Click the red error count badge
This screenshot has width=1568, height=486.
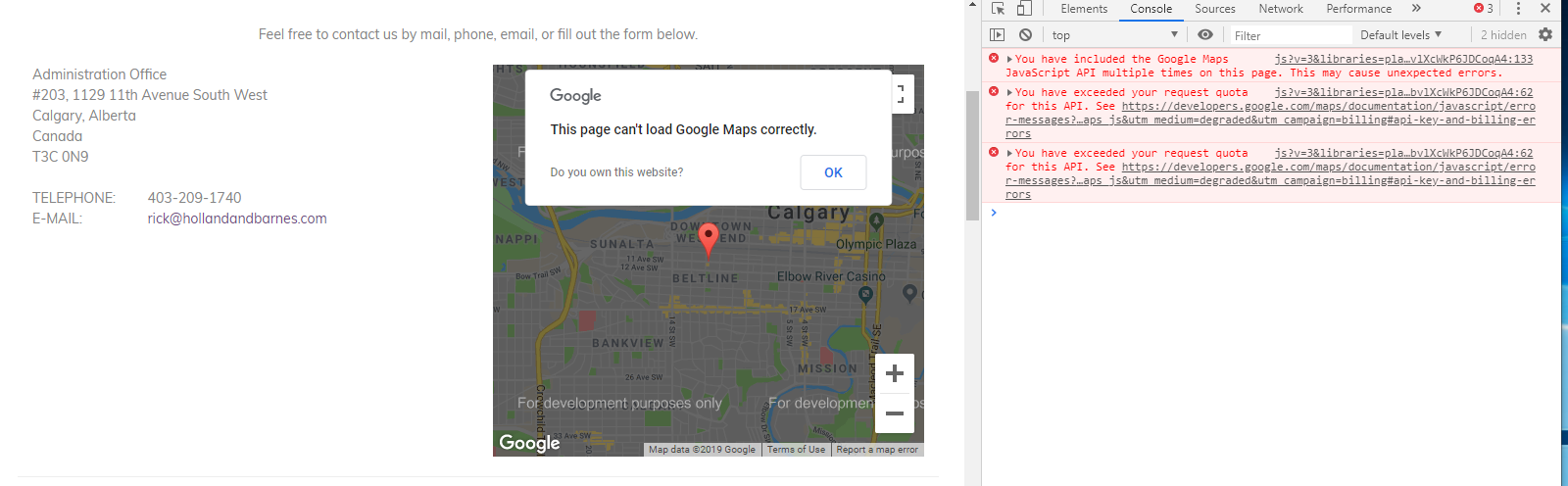point(1484,8)
